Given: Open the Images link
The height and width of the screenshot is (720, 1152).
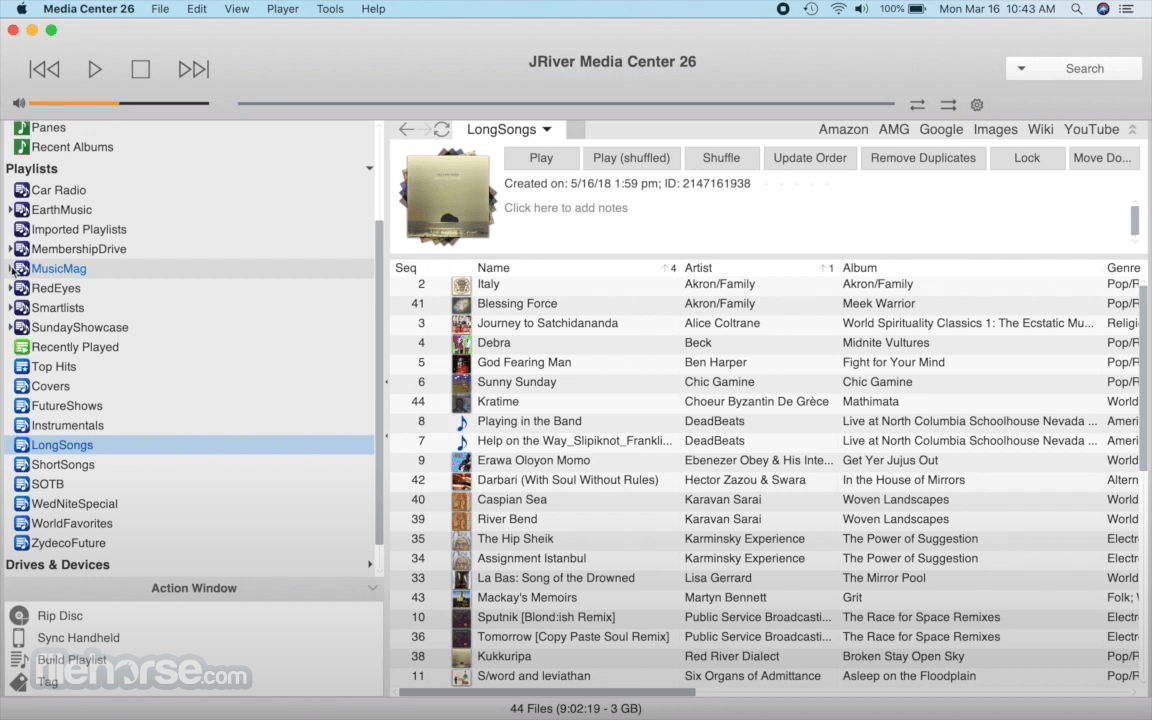Looking at the screenshot, I should click(996, 129).
